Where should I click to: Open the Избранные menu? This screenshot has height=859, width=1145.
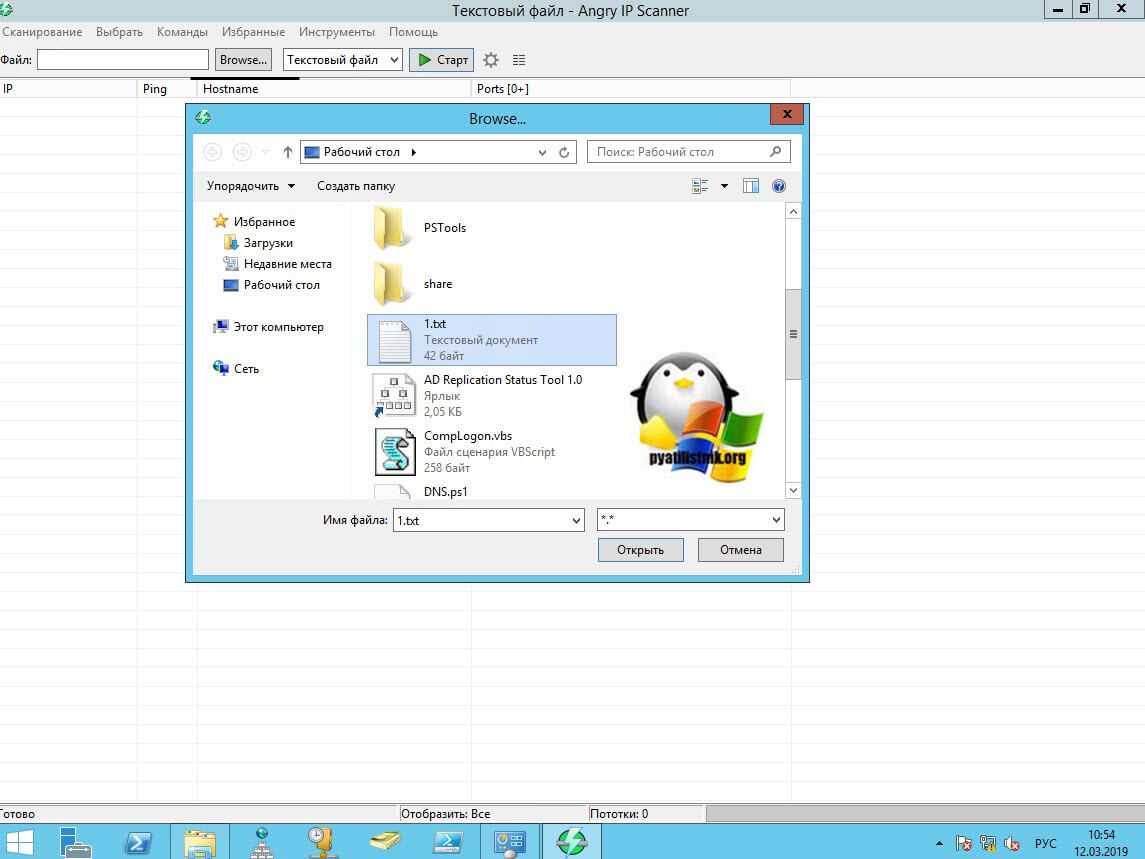click(x=253, y=32)
